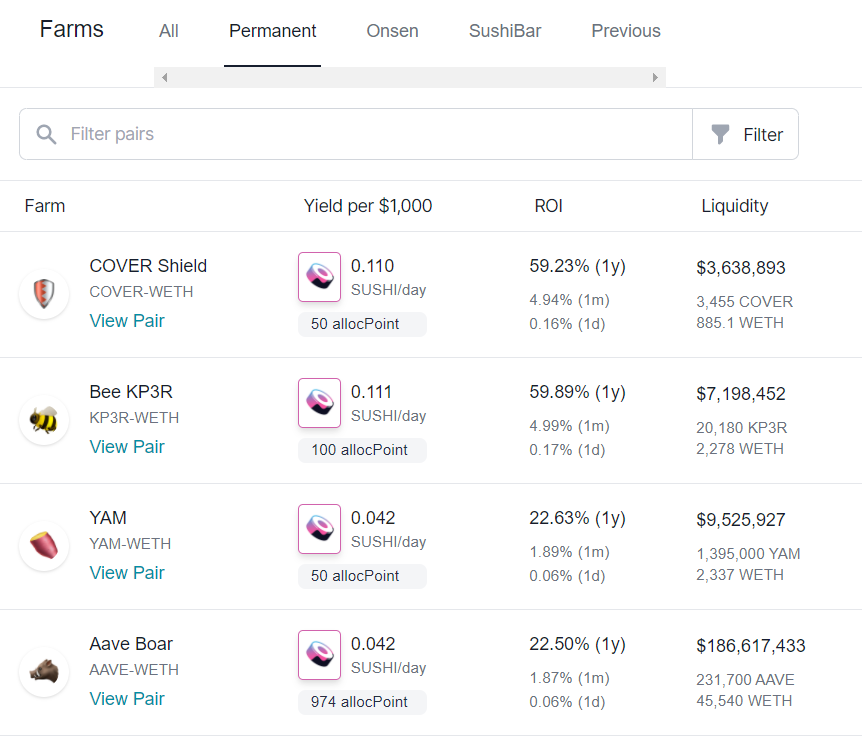Click the 45,540 WETH reserve amount
The height and width of the screenshot is (737, 862).
coord(744,701)
